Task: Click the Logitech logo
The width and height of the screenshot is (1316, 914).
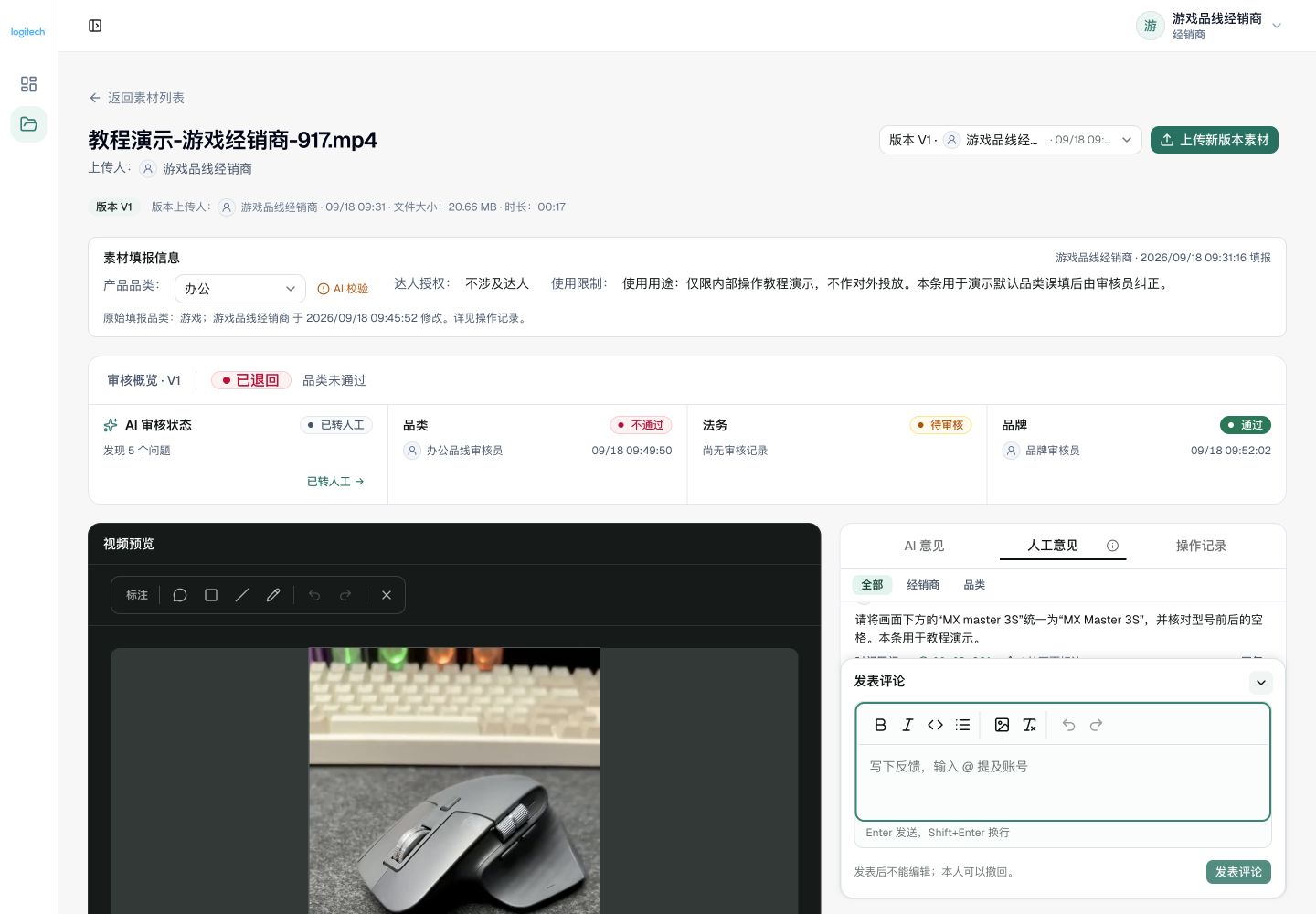Action: (27, 32)
